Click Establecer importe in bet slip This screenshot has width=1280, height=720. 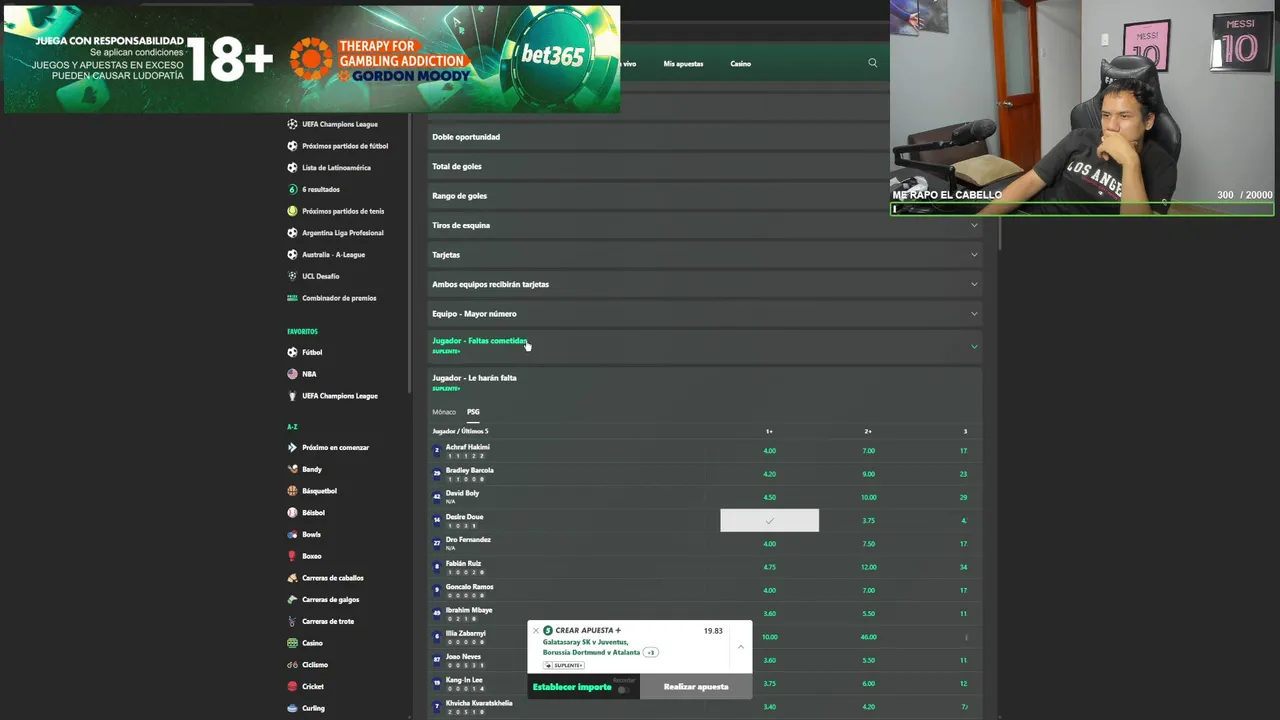click(x=572, y=687)
